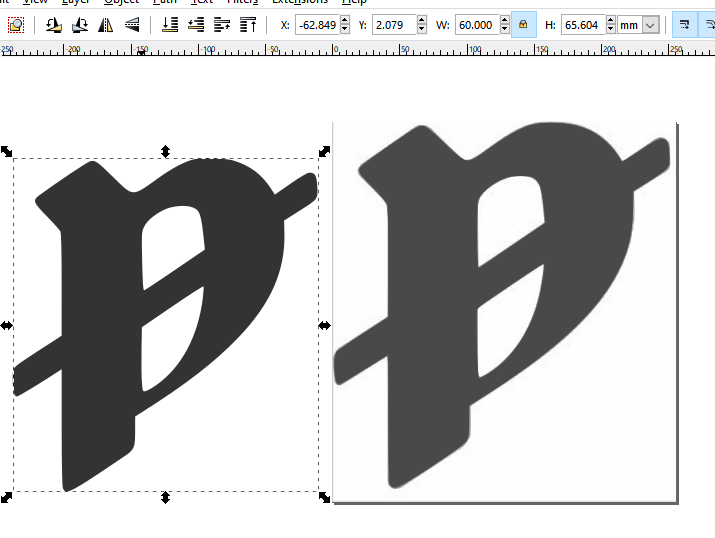The height and width of the screenshot is (538, 715).
Task: Toggle scale rounded corners option
Action: [709, 25]
